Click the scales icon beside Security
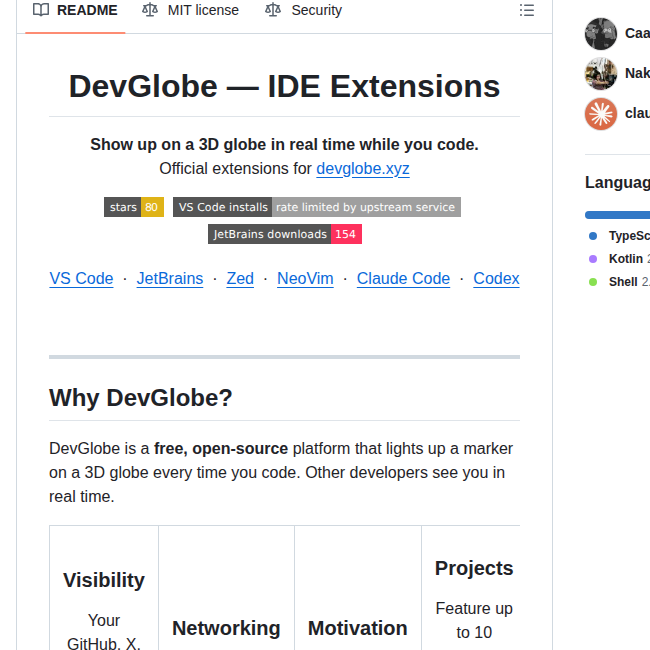The image size is (650, 650). (x=273, y=10)
